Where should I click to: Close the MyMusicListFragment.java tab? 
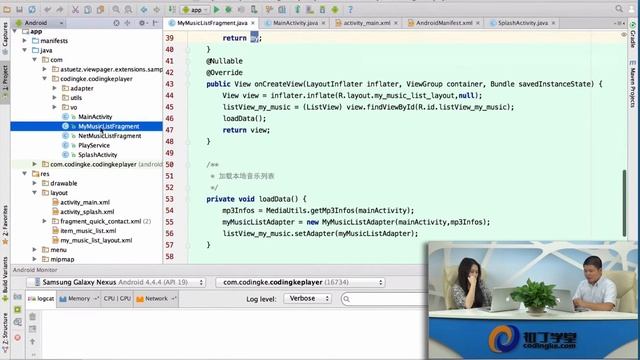click(253, 23)
